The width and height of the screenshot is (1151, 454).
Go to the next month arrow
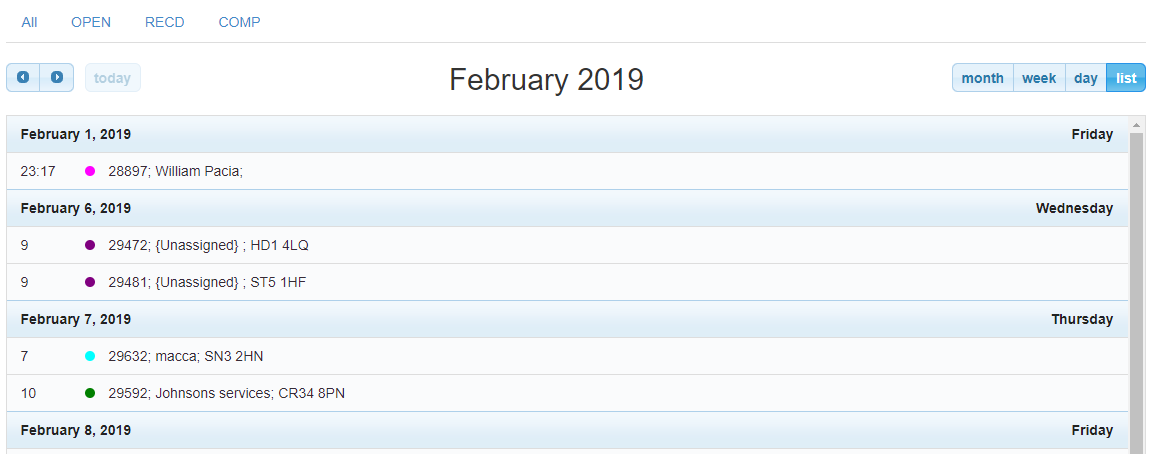click(x=57, y=77)
